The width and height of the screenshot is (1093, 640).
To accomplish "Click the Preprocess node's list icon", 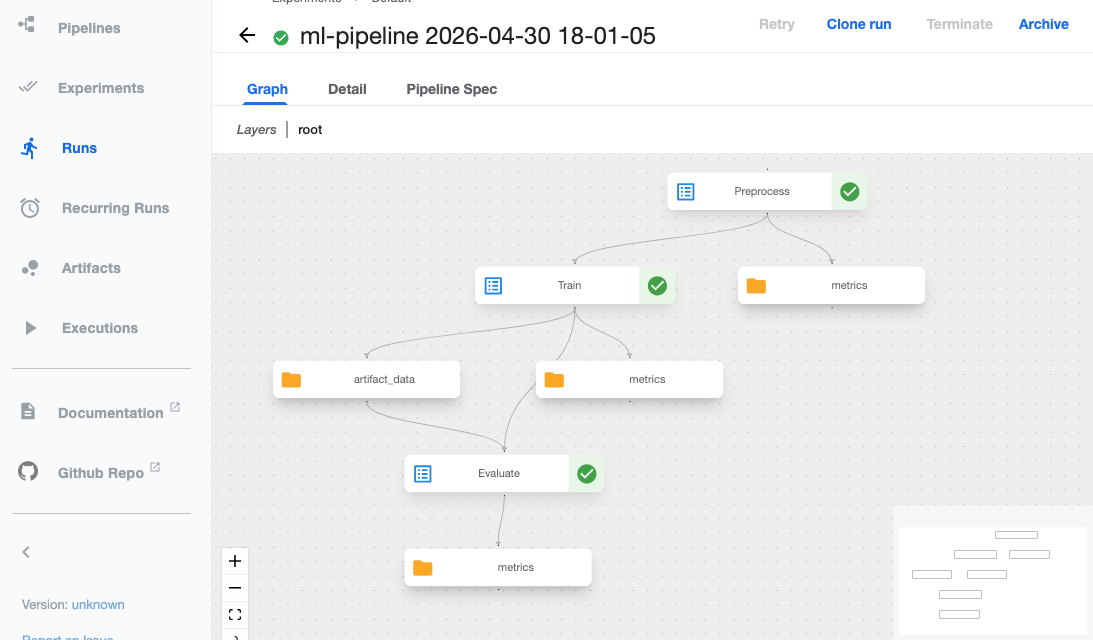I will pyautogui.click(x=686, y=192).
